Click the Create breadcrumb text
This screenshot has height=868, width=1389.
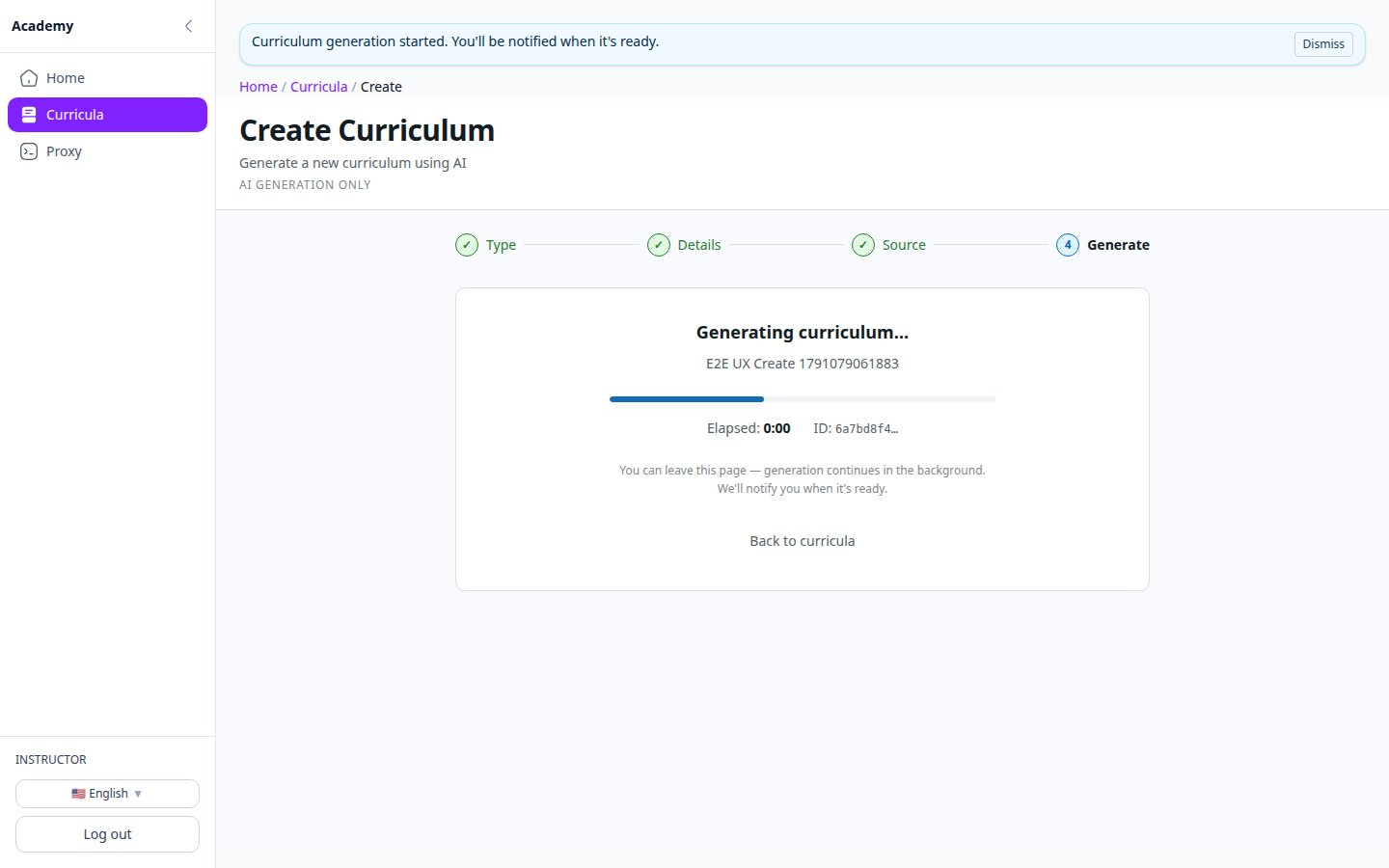coord(381,87)
